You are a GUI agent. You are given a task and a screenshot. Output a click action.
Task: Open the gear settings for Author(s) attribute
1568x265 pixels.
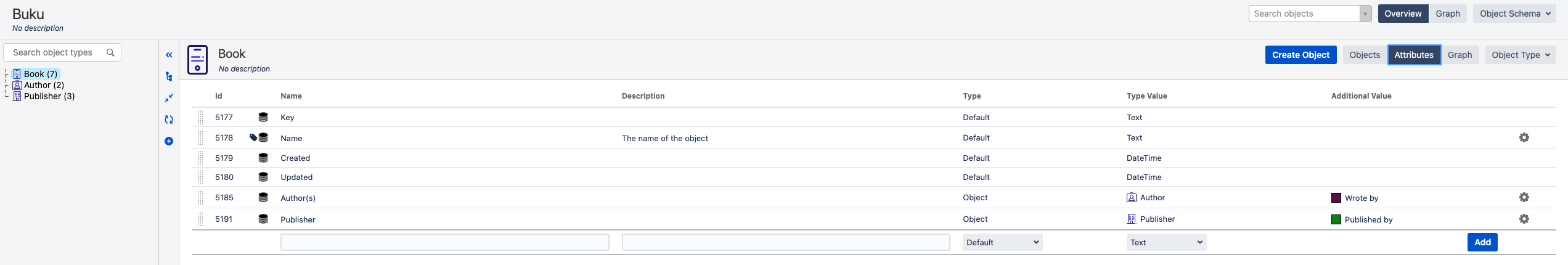(x=1524, y=197)
